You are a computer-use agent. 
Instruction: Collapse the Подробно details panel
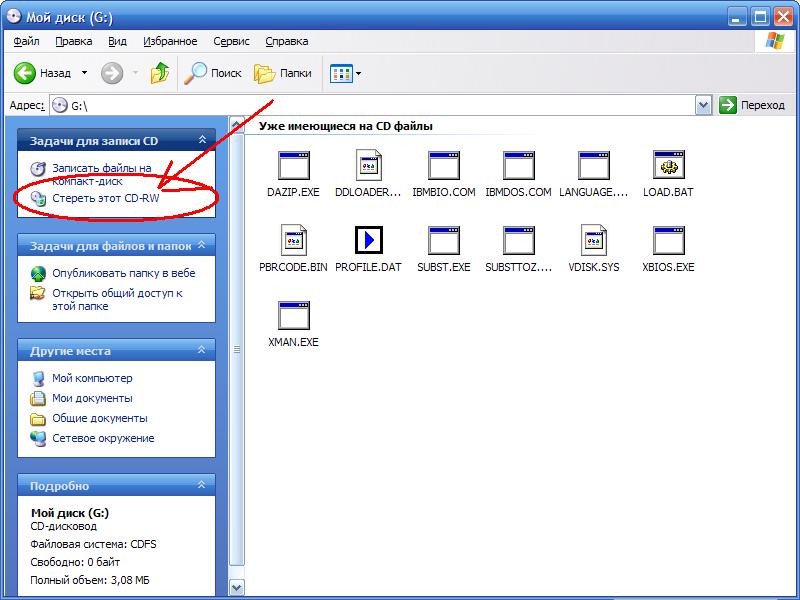pos(202,486)
